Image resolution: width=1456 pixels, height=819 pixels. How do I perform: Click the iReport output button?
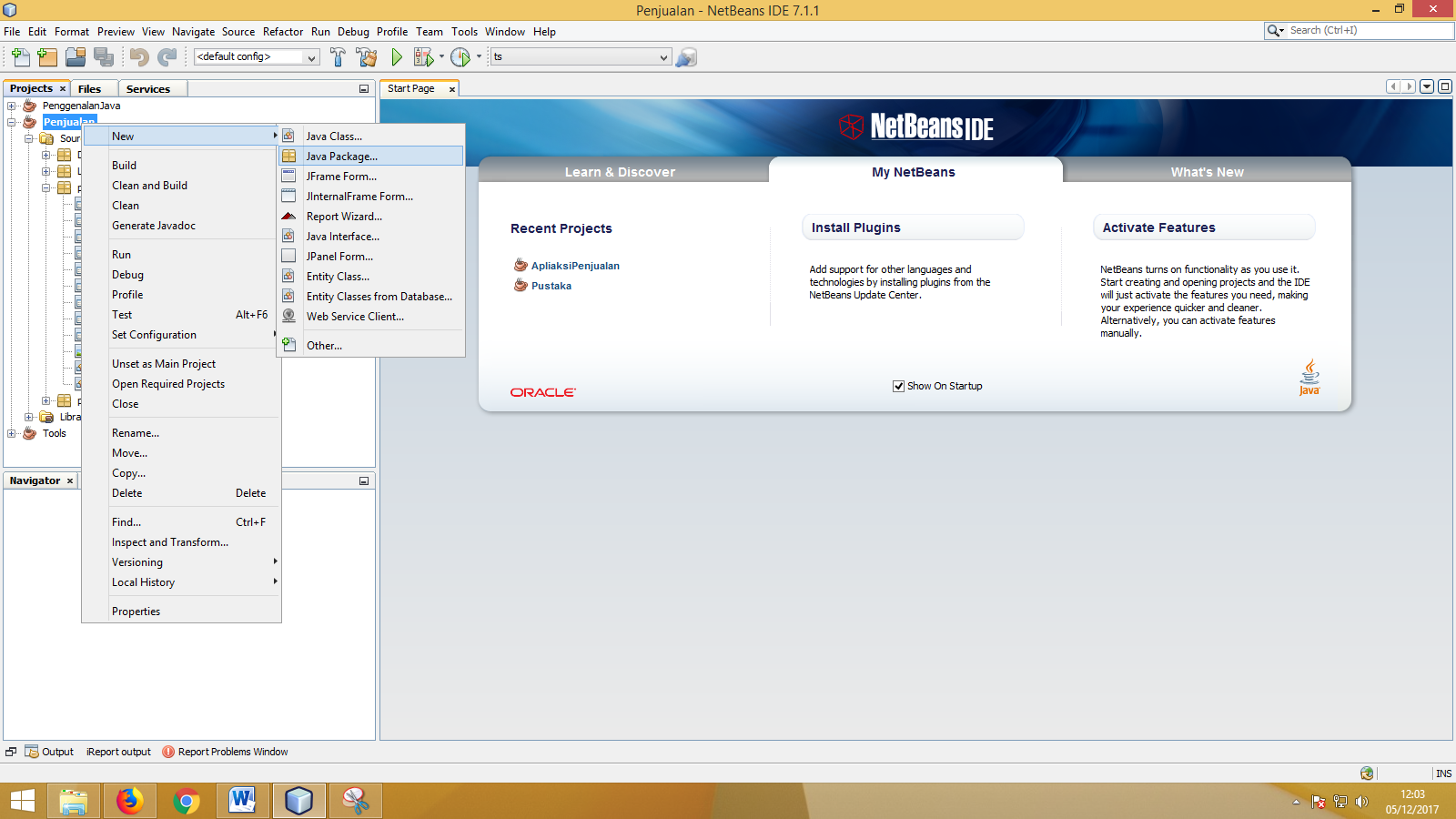click(118, 752)
